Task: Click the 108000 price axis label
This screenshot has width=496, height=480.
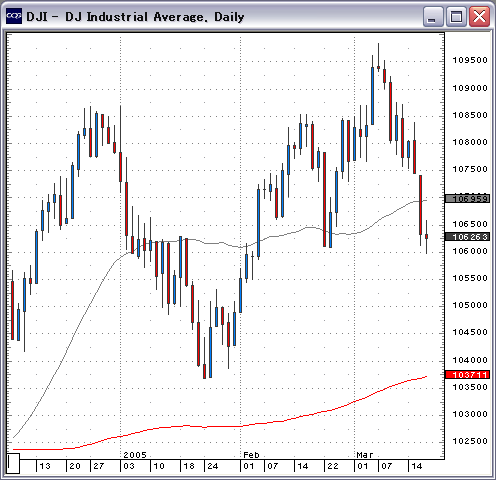Action: tap(470, 142)
